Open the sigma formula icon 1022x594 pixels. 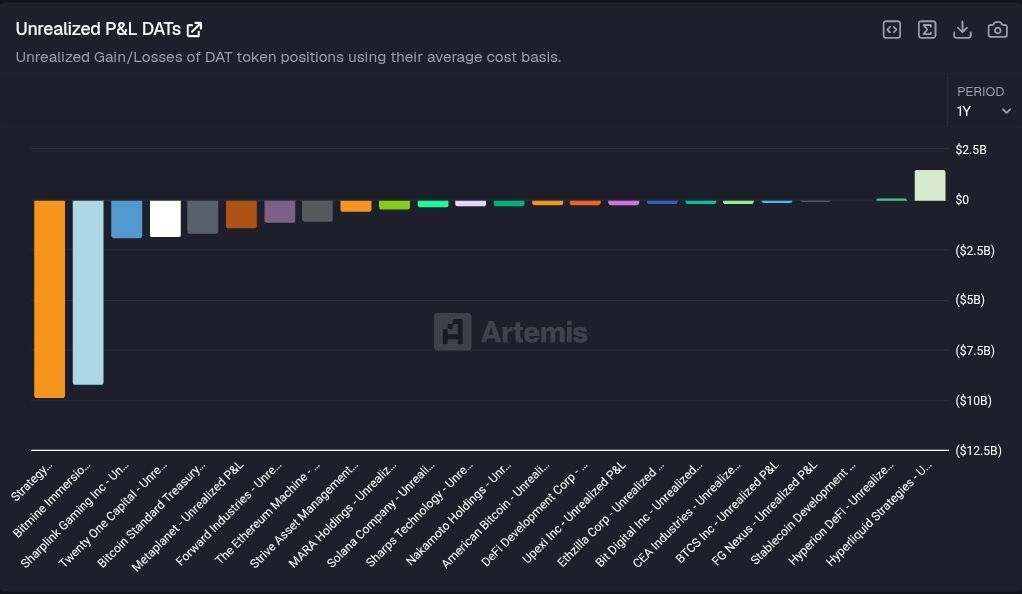click(x=927, y=29)
